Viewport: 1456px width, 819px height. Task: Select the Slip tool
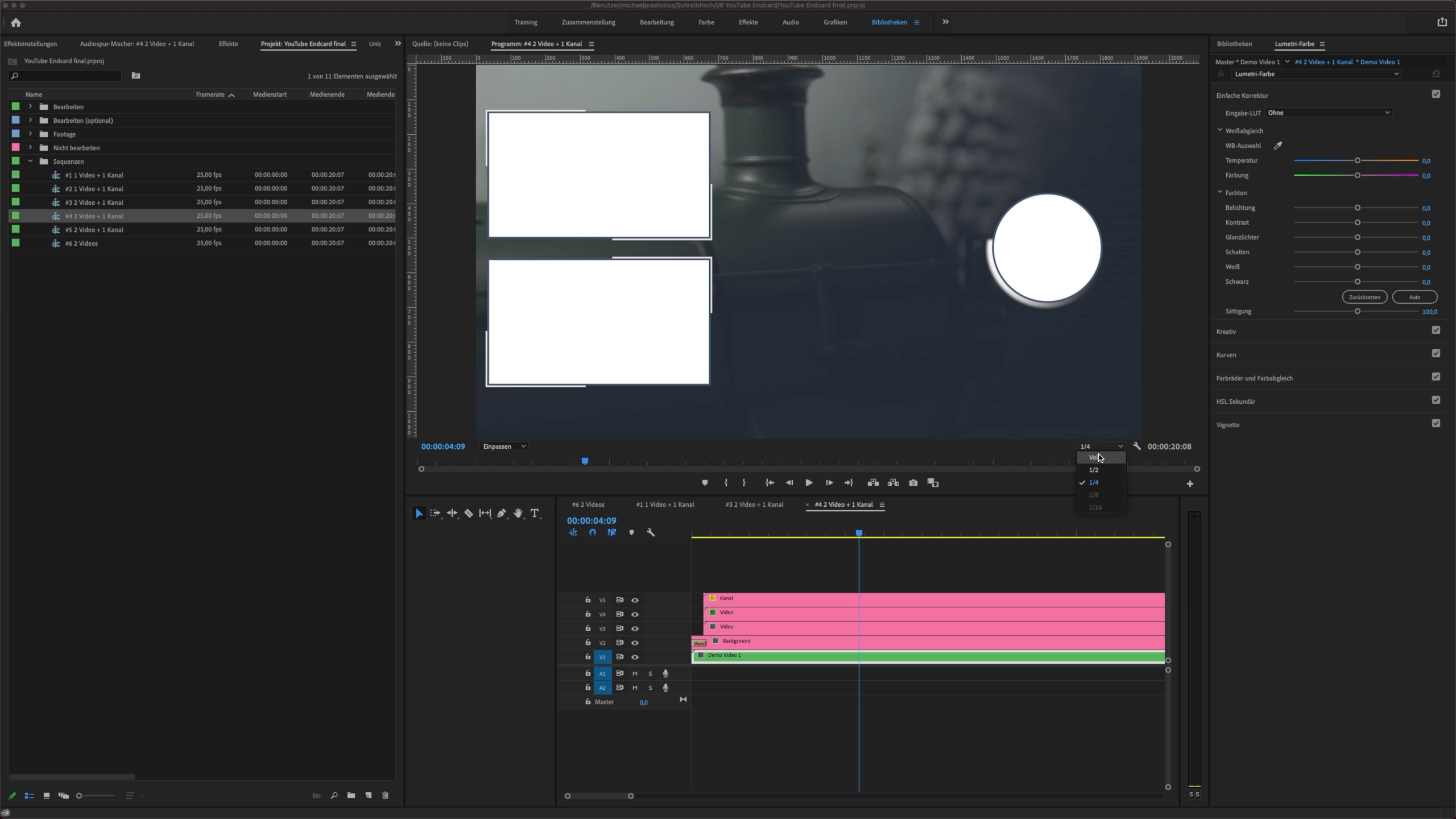[485, 514]
